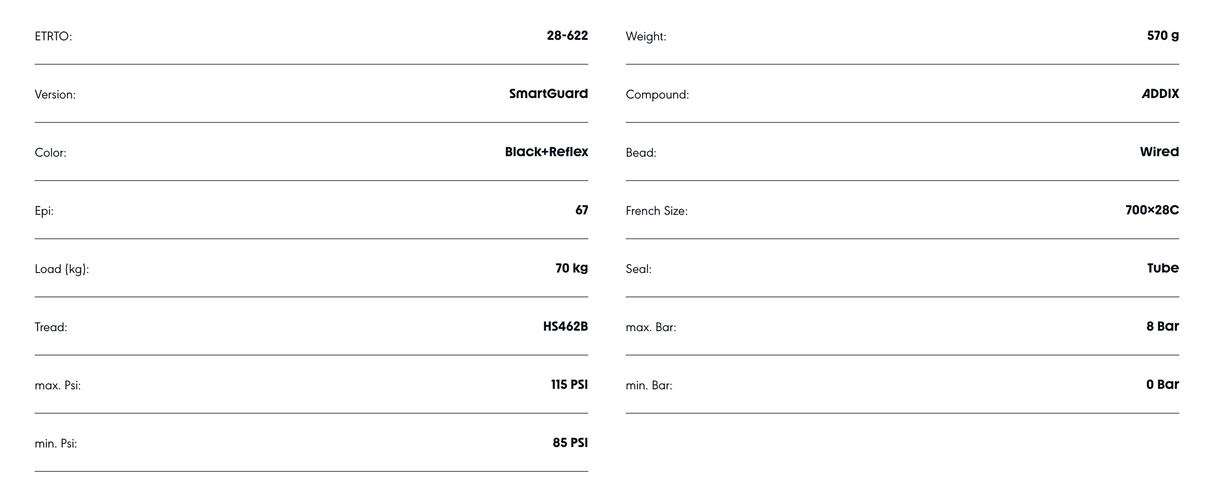Click the Tread: label

click(x=51, y=327)
